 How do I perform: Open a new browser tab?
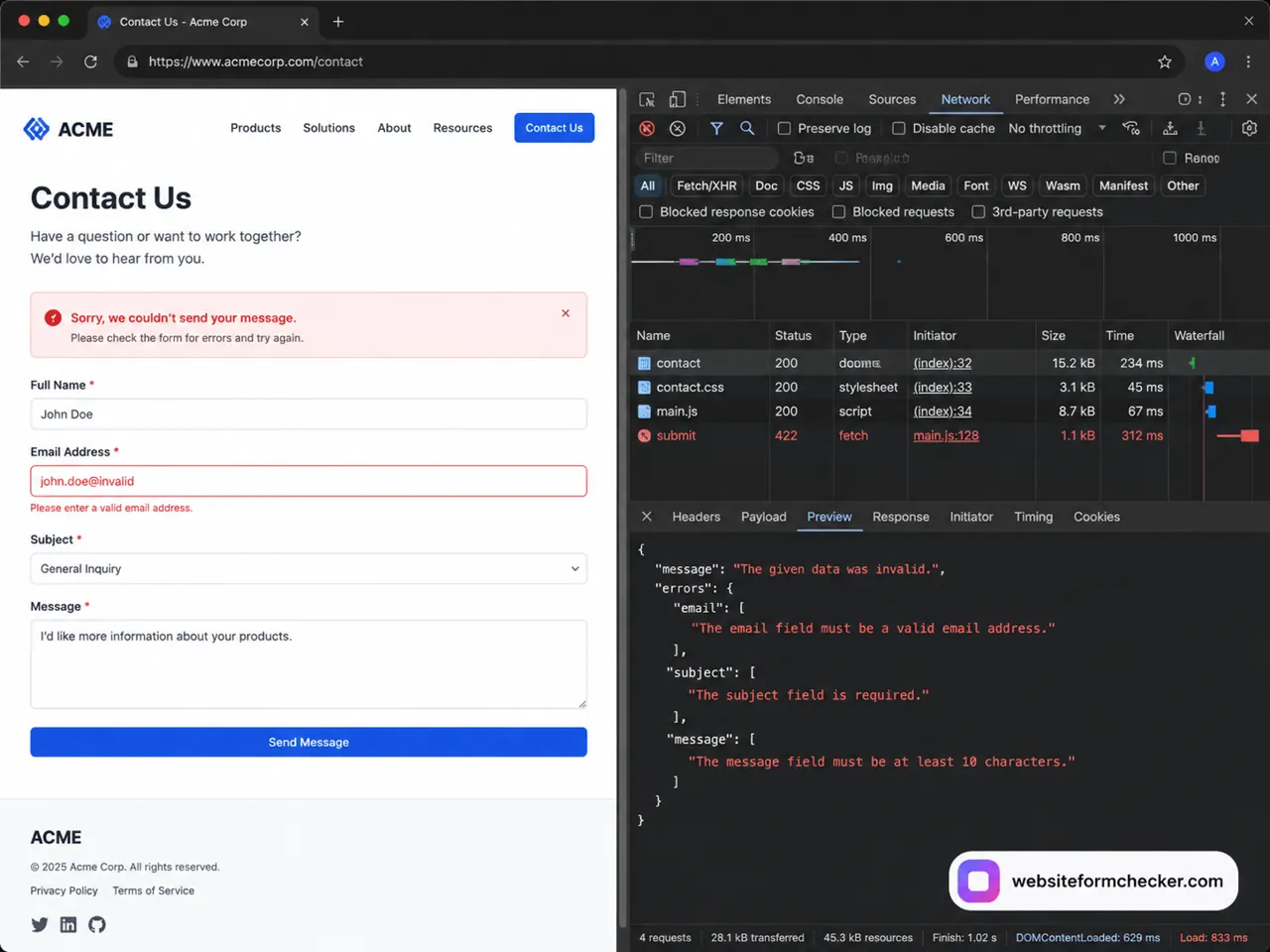338,21
